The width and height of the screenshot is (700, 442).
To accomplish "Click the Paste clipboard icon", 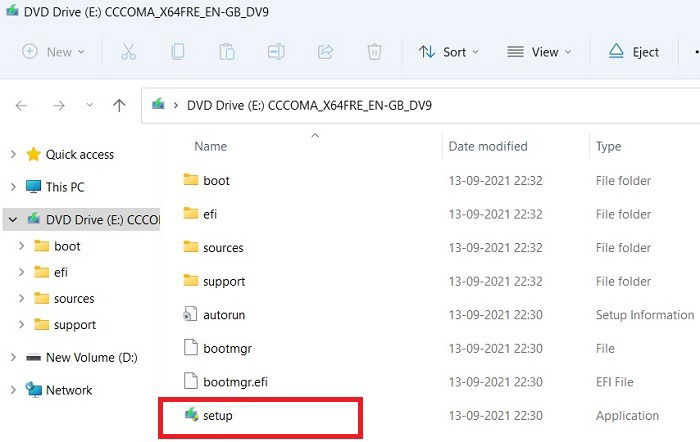I will (227, 52).
